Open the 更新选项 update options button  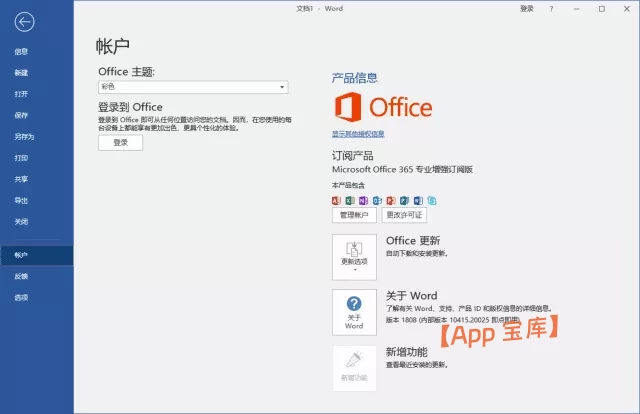tap(354, 257)
